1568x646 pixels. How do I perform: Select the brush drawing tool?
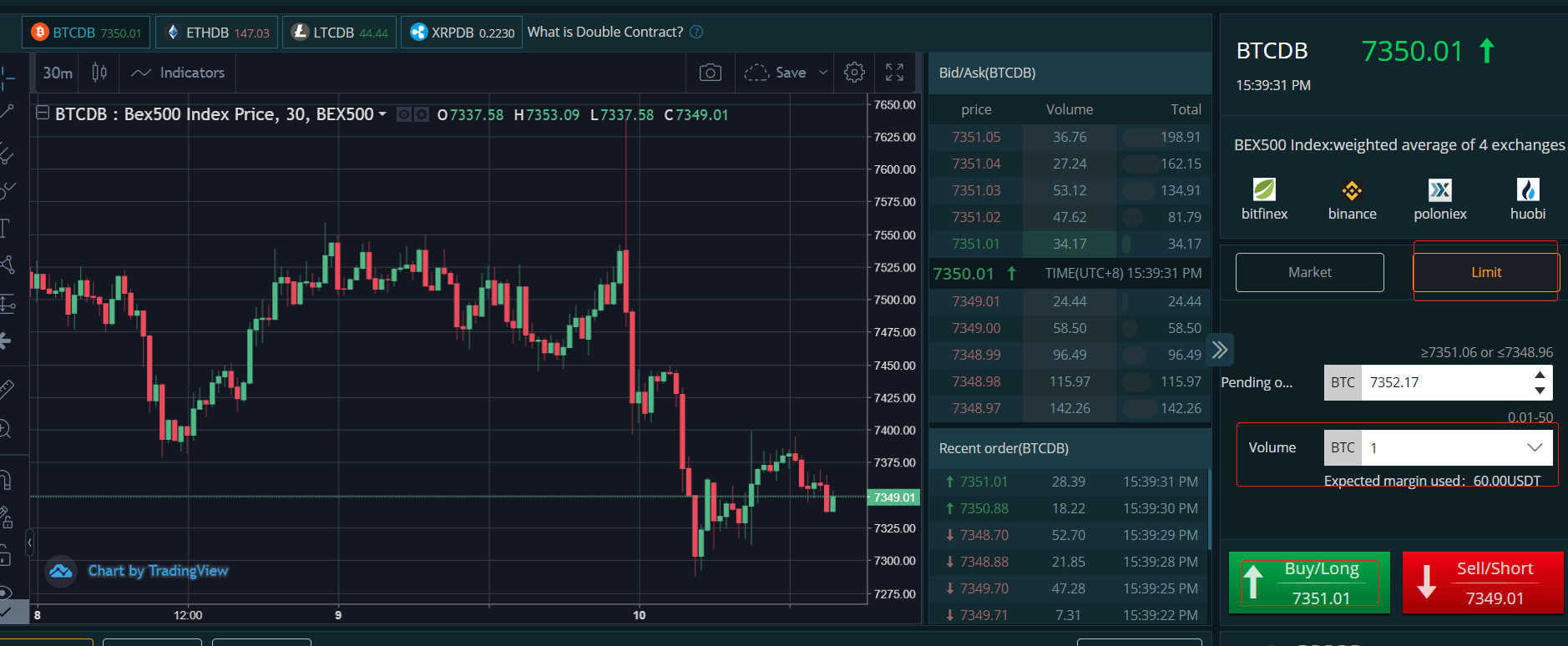(x=7, y=190)
